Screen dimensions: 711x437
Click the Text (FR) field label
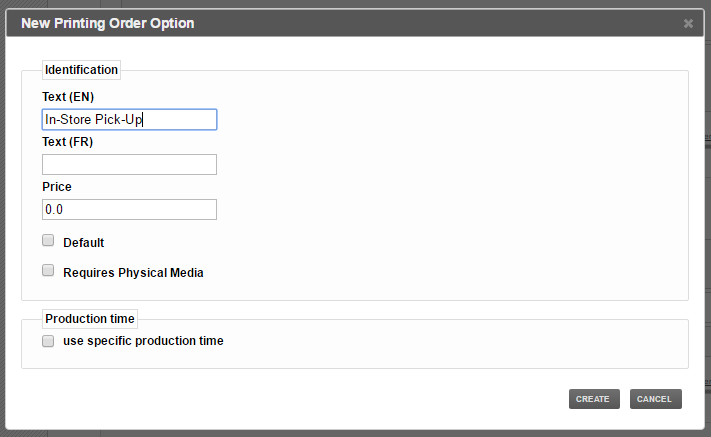(x=68, y=142)
